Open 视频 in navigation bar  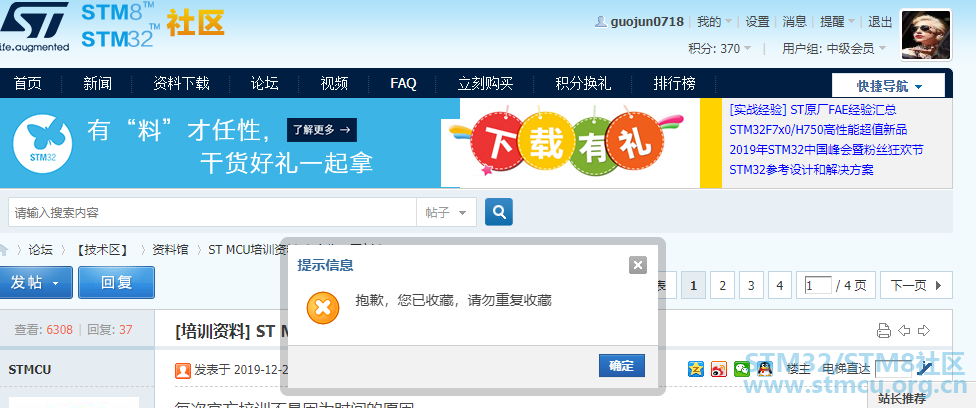[x=334, y=83]
